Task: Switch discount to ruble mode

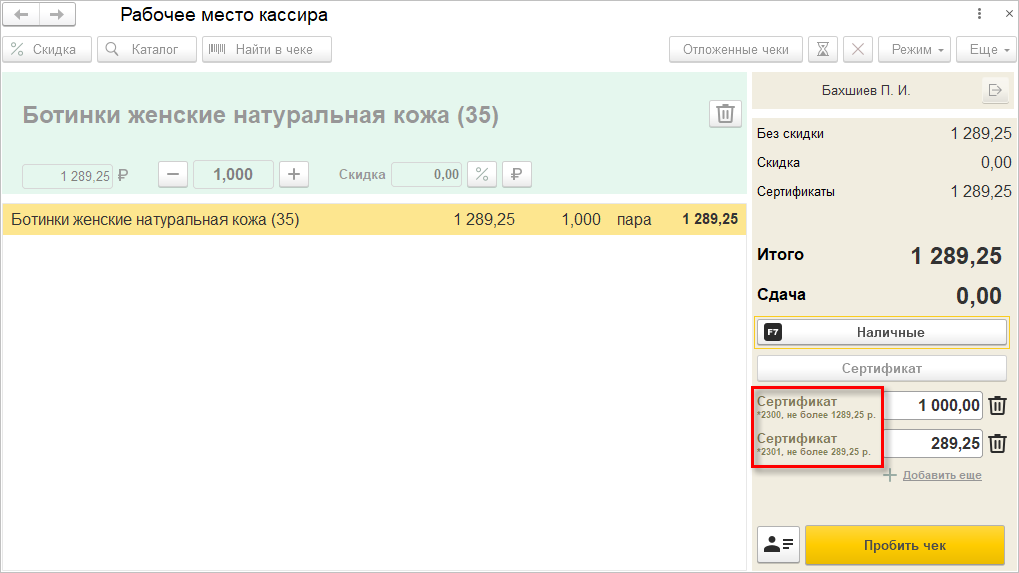Action: click(x=517, y=175)
